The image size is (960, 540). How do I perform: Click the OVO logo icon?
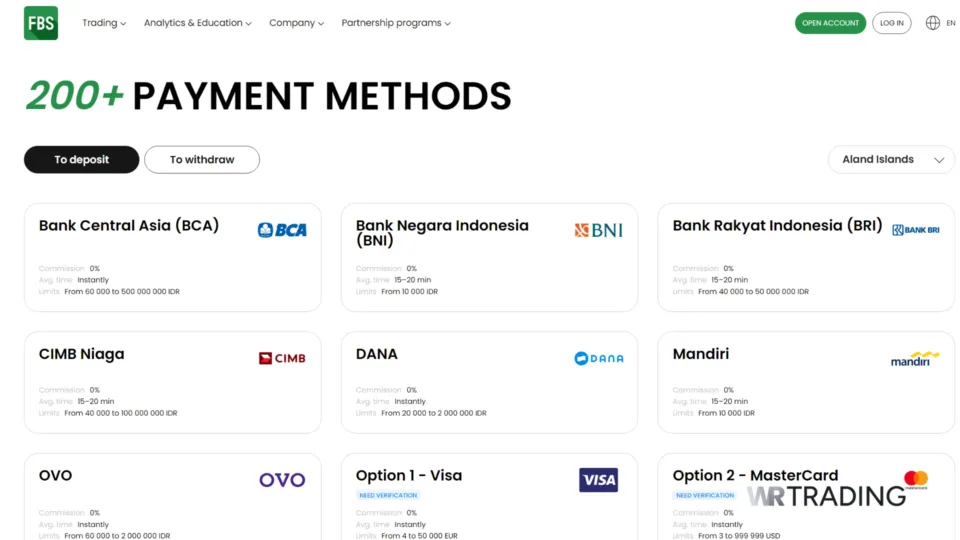pos(282,480)
